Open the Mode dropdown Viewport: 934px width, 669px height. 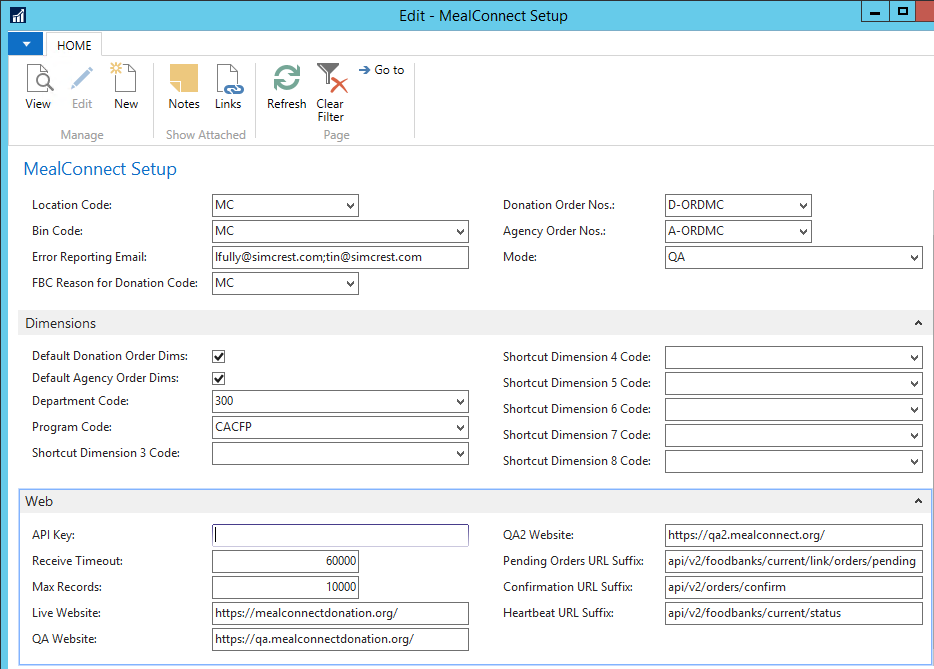pyautogui.click(x=914, y=258)
